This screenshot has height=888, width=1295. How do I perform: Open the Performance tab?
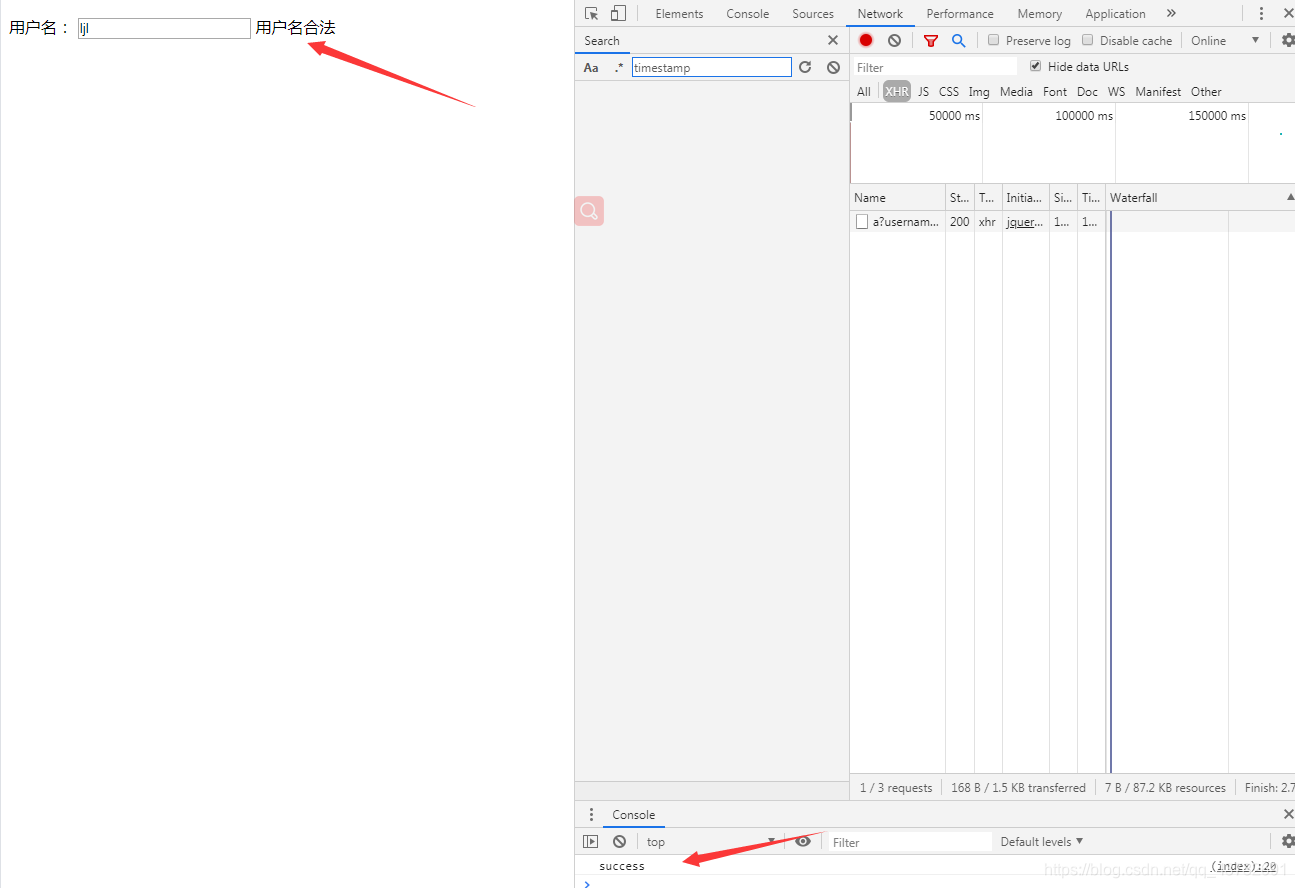(960, 13)
